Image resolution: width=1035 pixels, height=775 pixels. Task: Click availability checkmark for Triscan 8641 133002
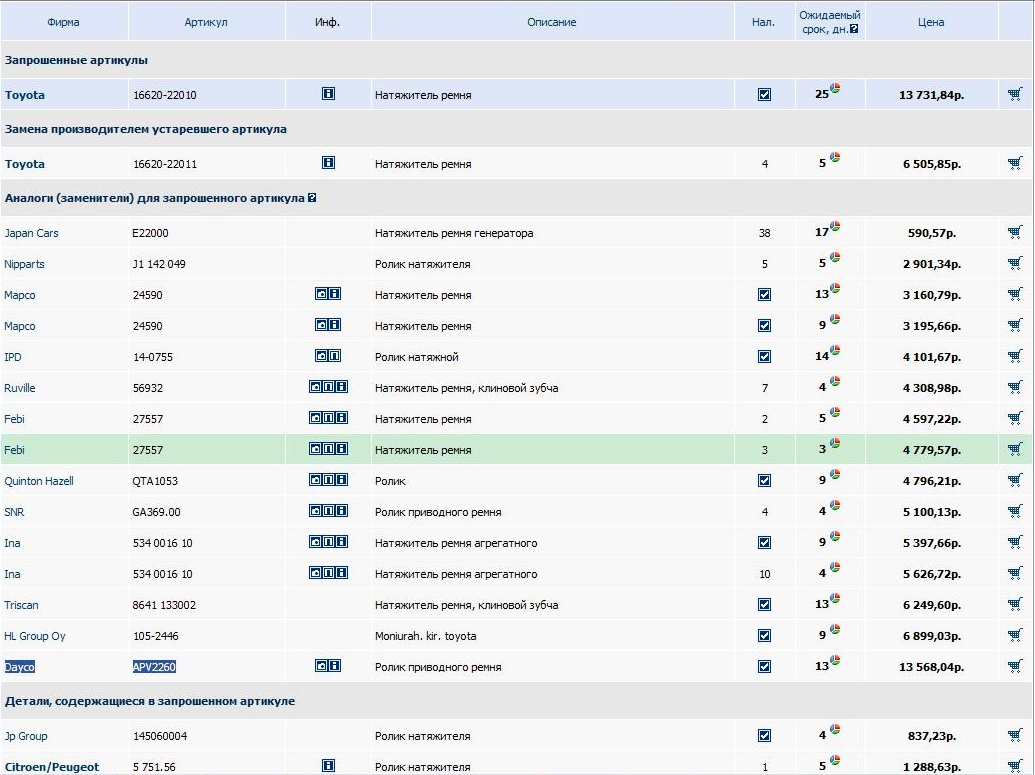click(x=765, y=605)
